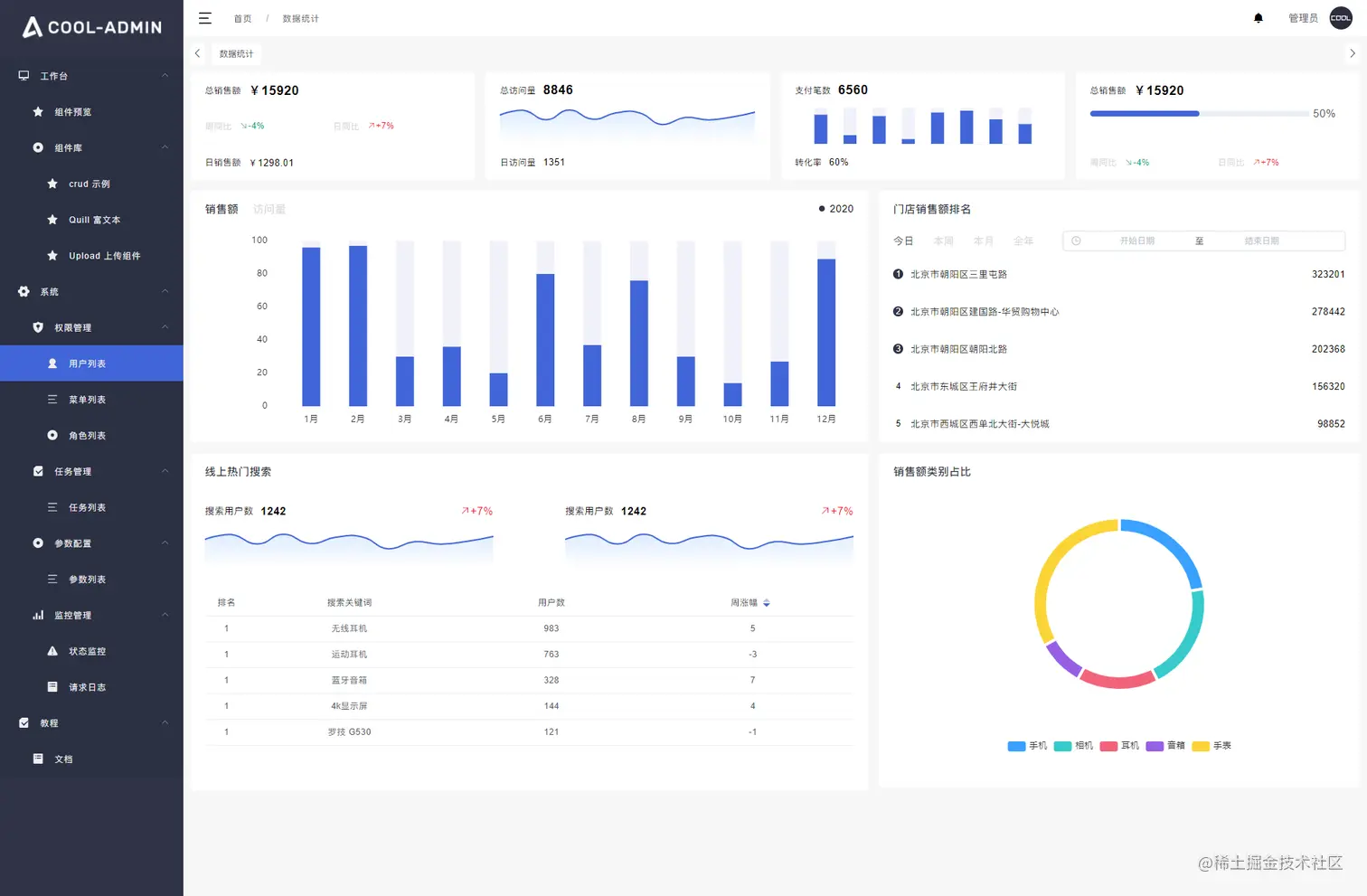Screen dimensions: 1367x896
Task: Open notifications via the bell icon
Action: (x=1258, y=18)
